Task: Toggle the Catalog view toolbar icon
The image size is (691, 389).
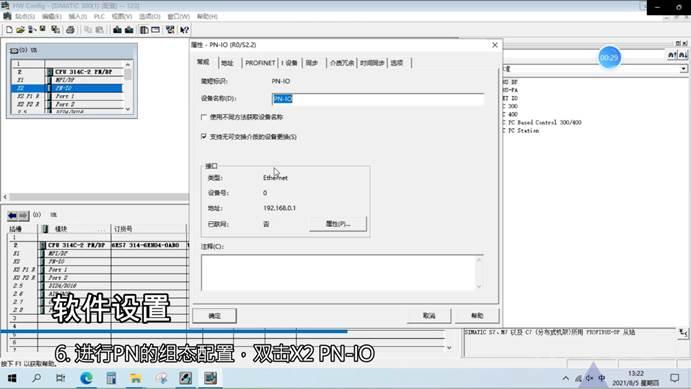Action: click(144, 30)
